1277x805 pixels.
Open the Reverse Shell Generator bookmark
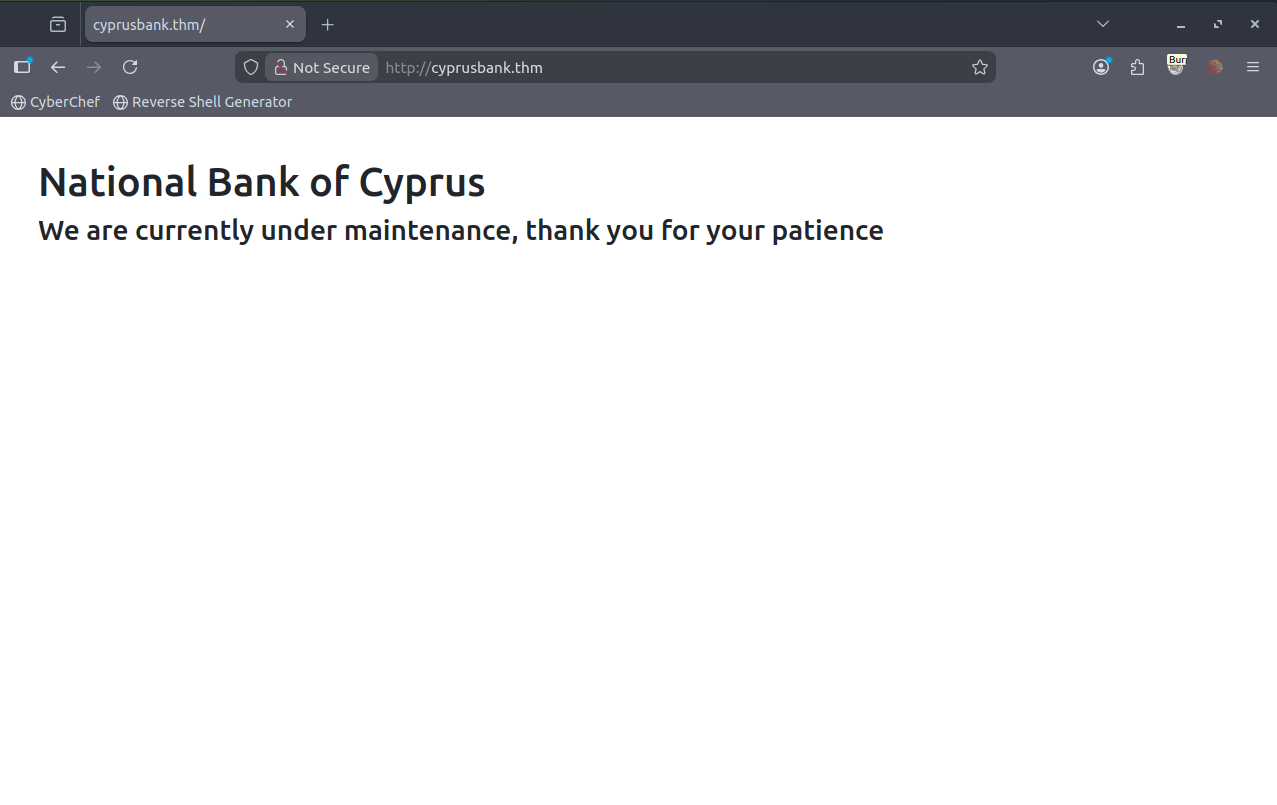tap(203, 102)
